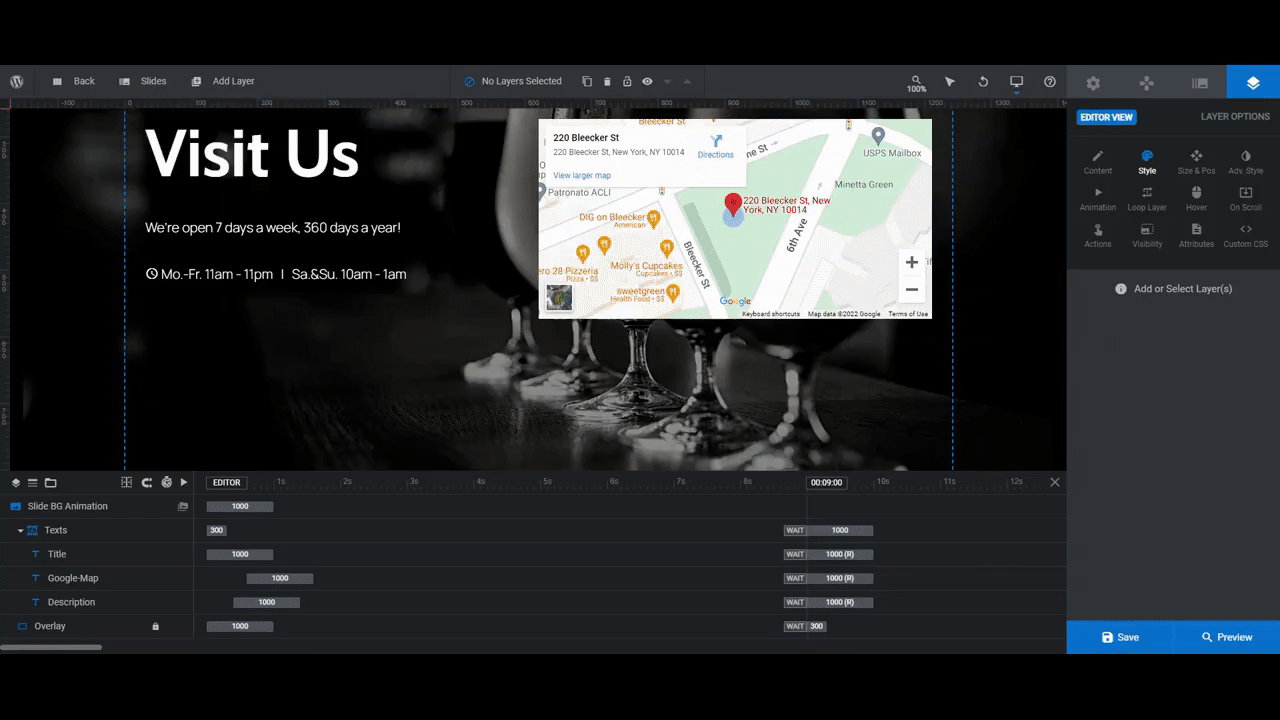Click the No Layers Selected indicator
Viewport: 1280px width, 720px height.
[513, 81]
